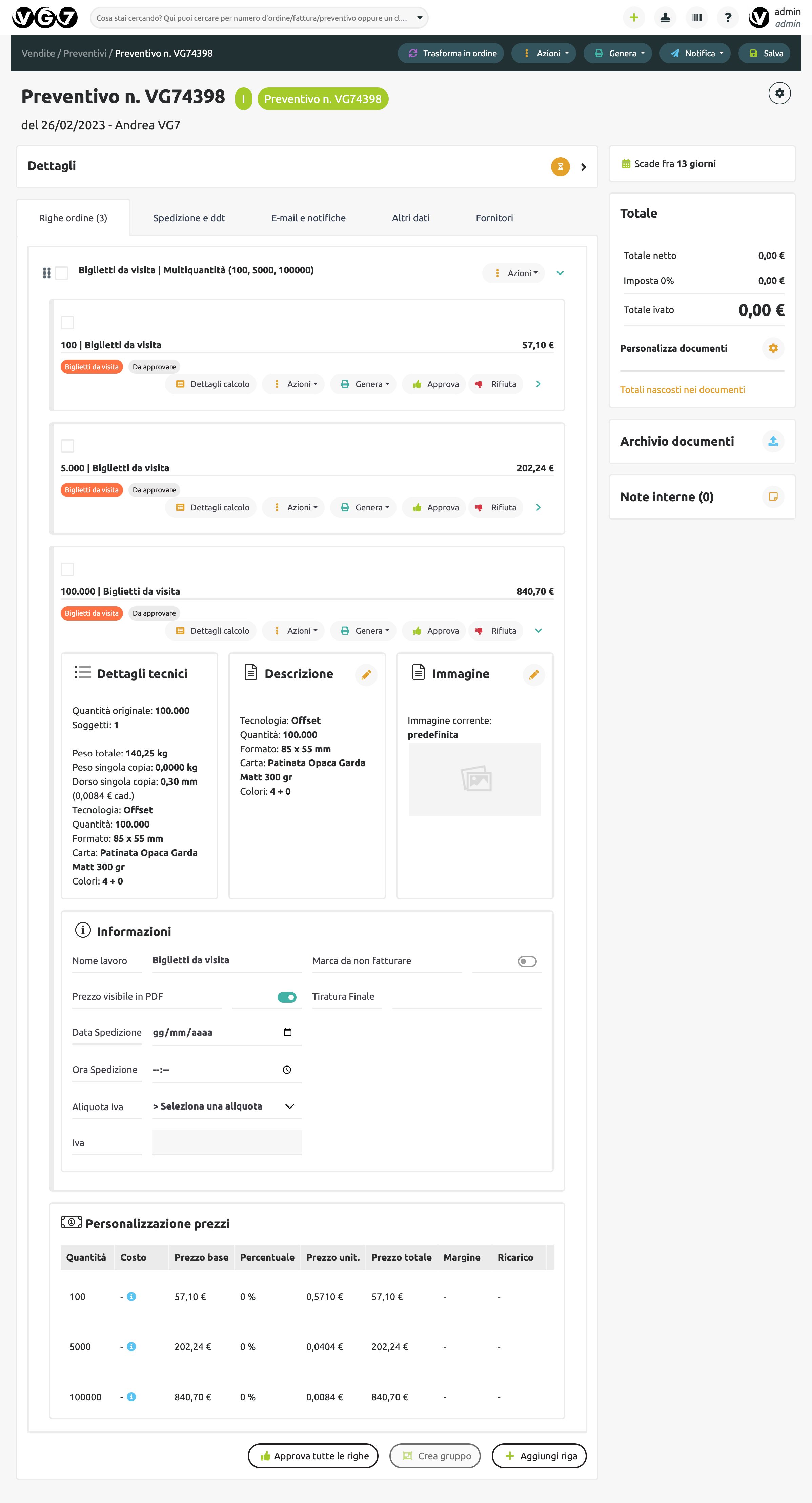Click Personalizza documenti gear icon
Image resolution: width=812 pixels, height=1503 pixels.
point(773,348)
